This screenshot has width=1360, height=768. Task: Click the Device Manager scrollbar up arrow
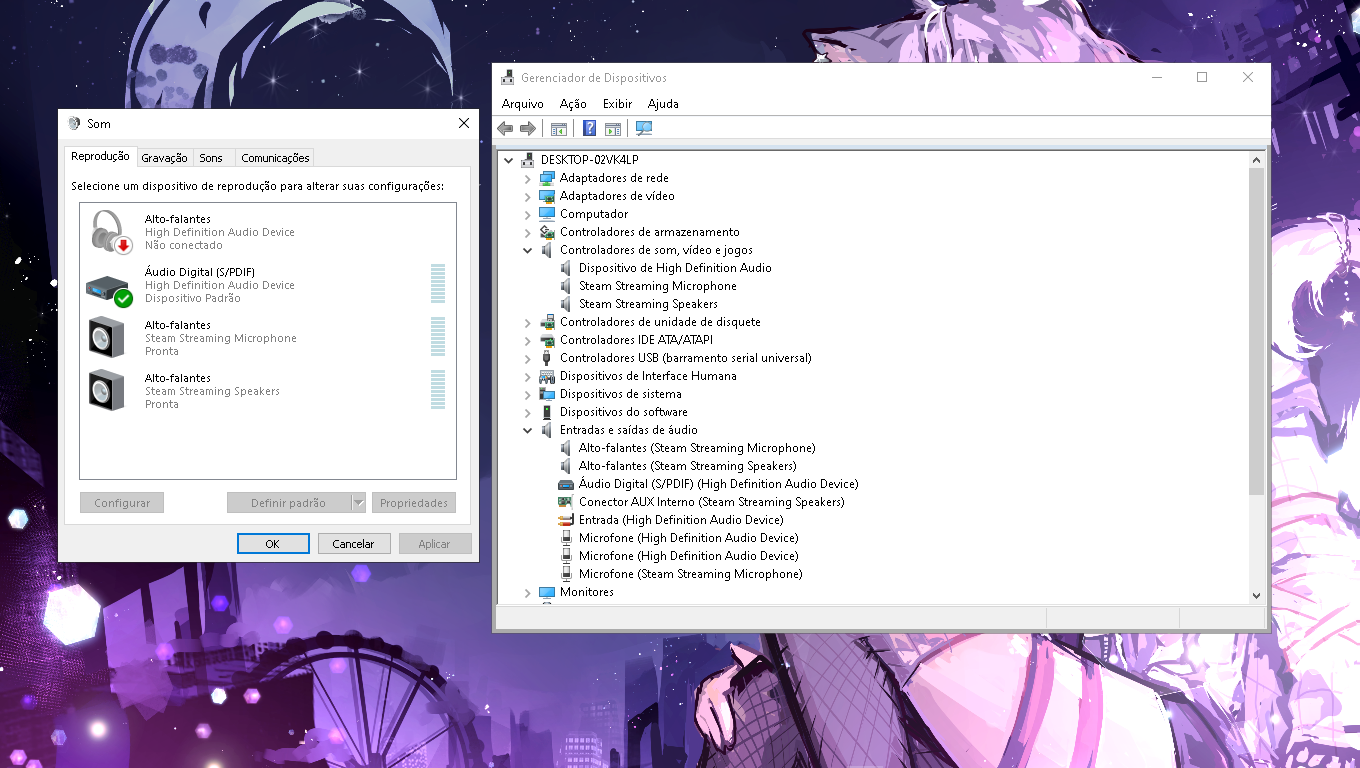[x=1257, y=159]
